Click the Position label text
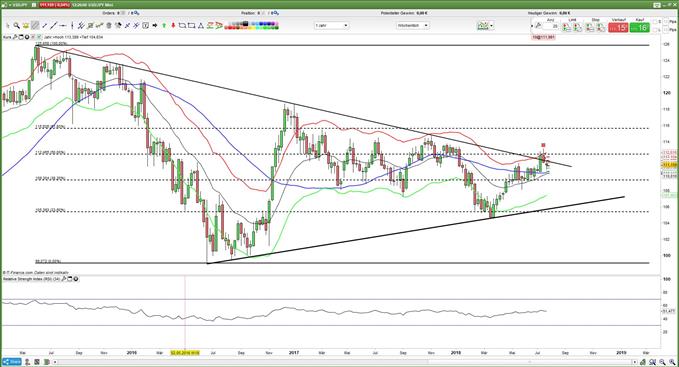Viewport: 679px width, 367px height. point(249,13)
